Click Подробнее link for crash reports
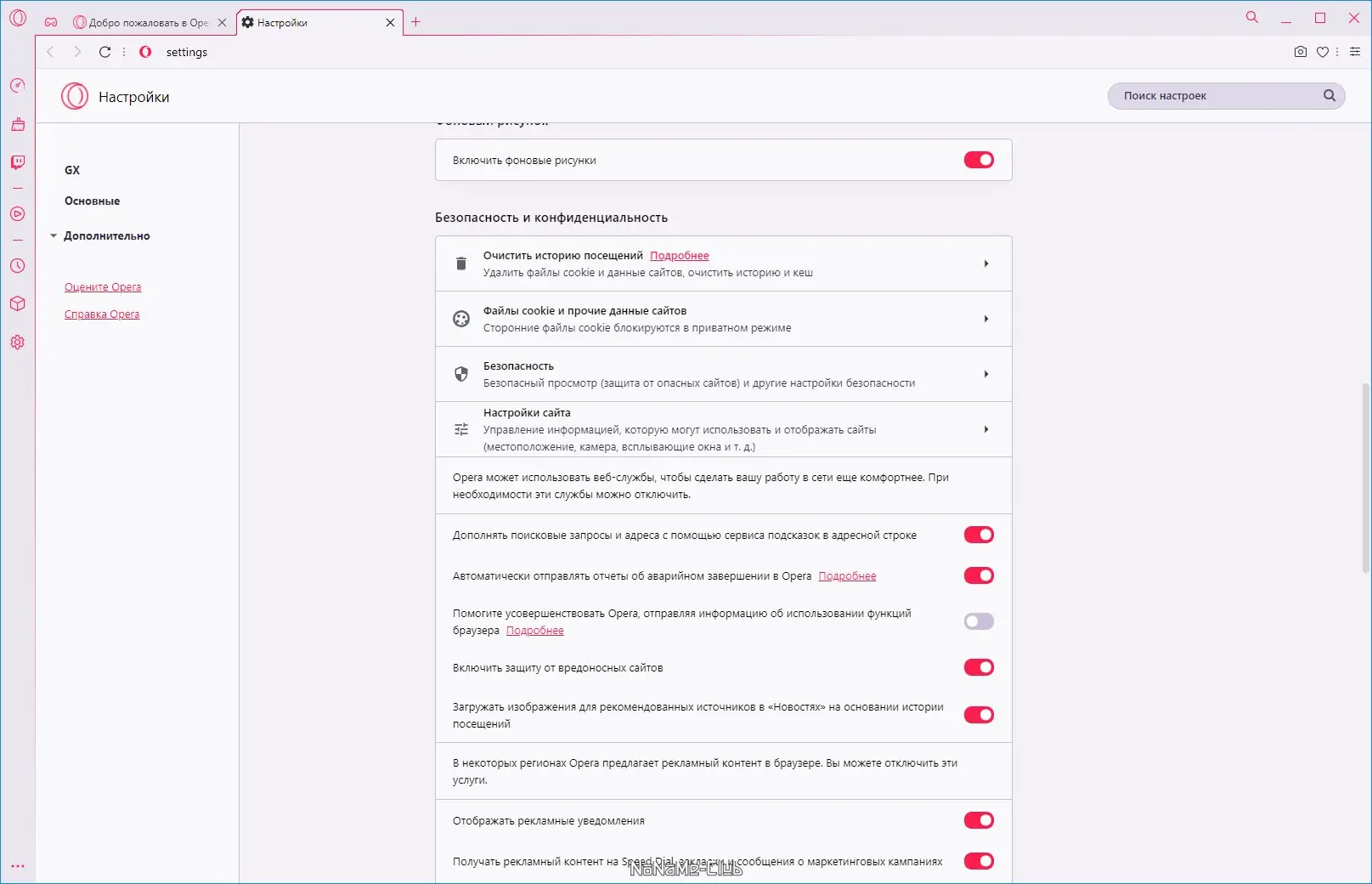This screenshot has height=884, width=1372. [x=847, y=576]
